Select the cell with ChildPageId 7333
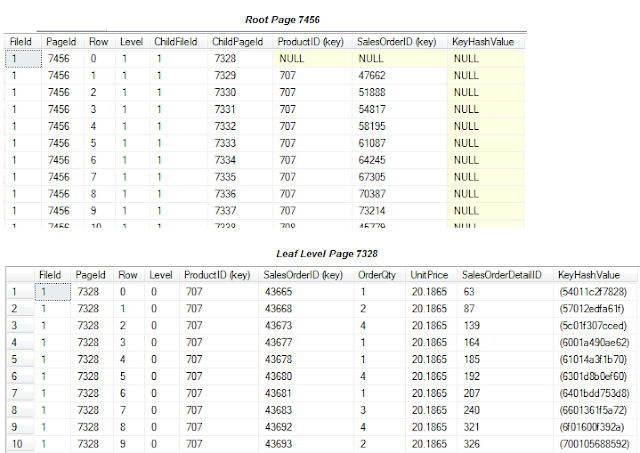The image size is (640, 453). (x=225, y=144)
